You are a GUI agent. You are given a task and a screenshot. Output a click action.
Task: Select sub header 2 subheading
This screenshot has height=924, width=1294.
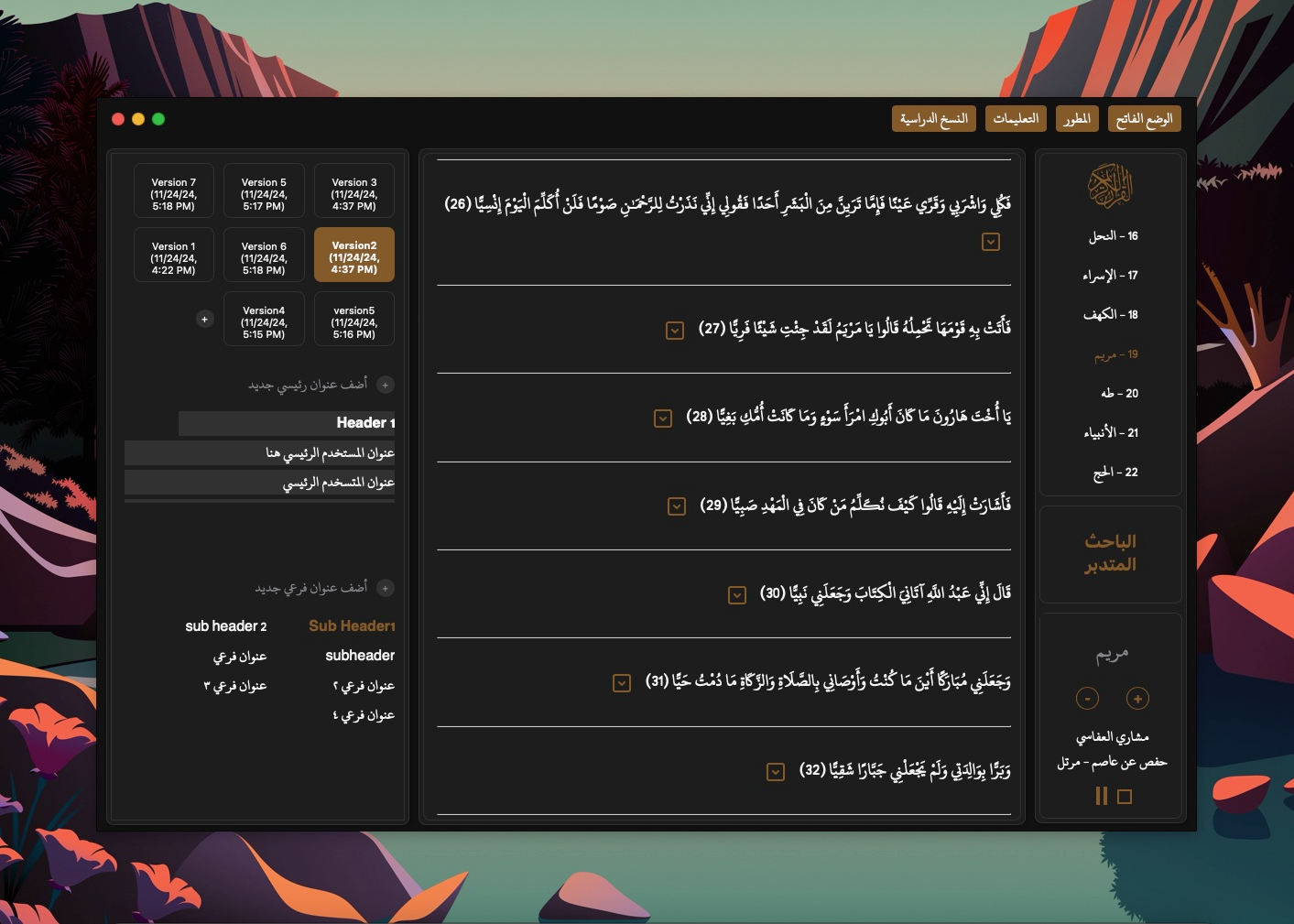[226, 626]
